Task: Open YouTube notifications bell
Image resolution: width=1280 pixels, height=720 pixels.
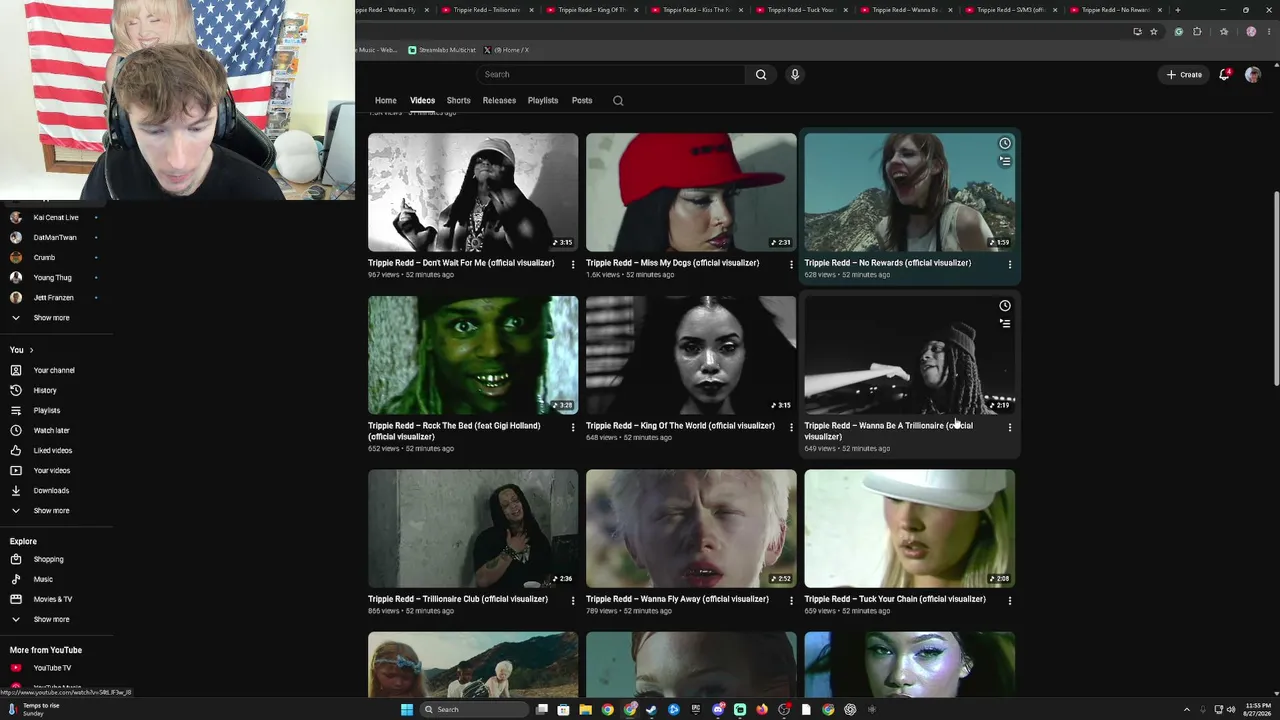Action: tap(1224, 74)
